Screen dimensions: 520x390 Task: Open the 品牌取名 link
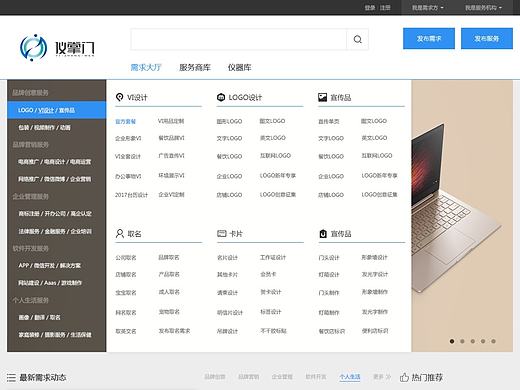point(169,257)
